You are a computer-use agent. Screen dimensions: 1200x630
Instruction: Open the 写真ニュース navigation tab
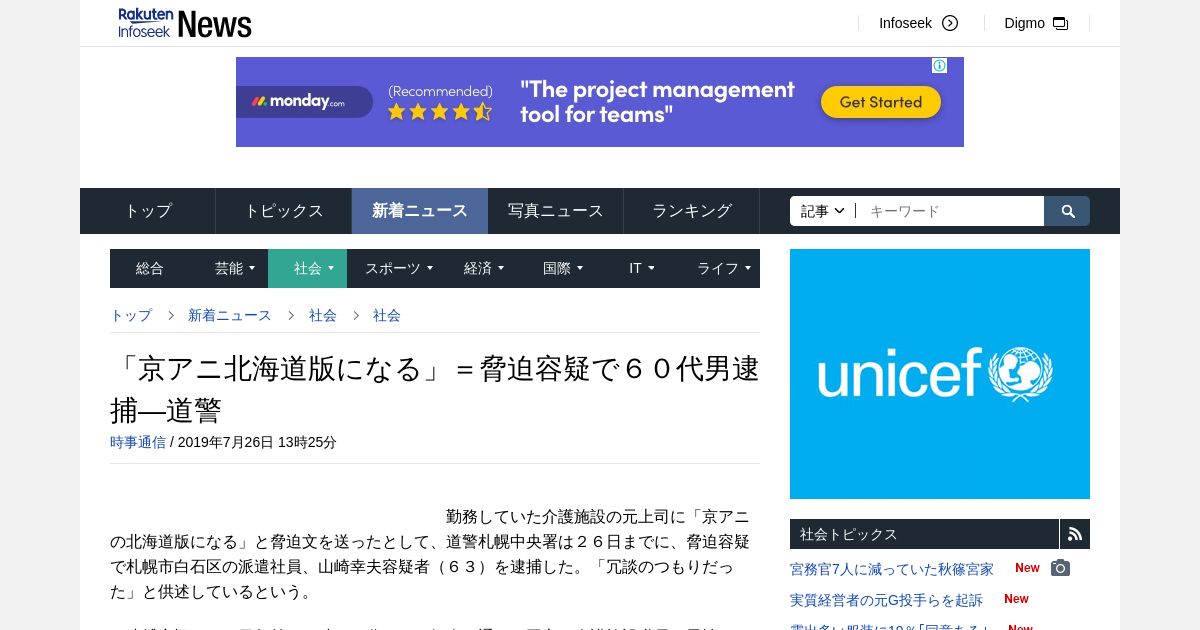pos(556,211)
